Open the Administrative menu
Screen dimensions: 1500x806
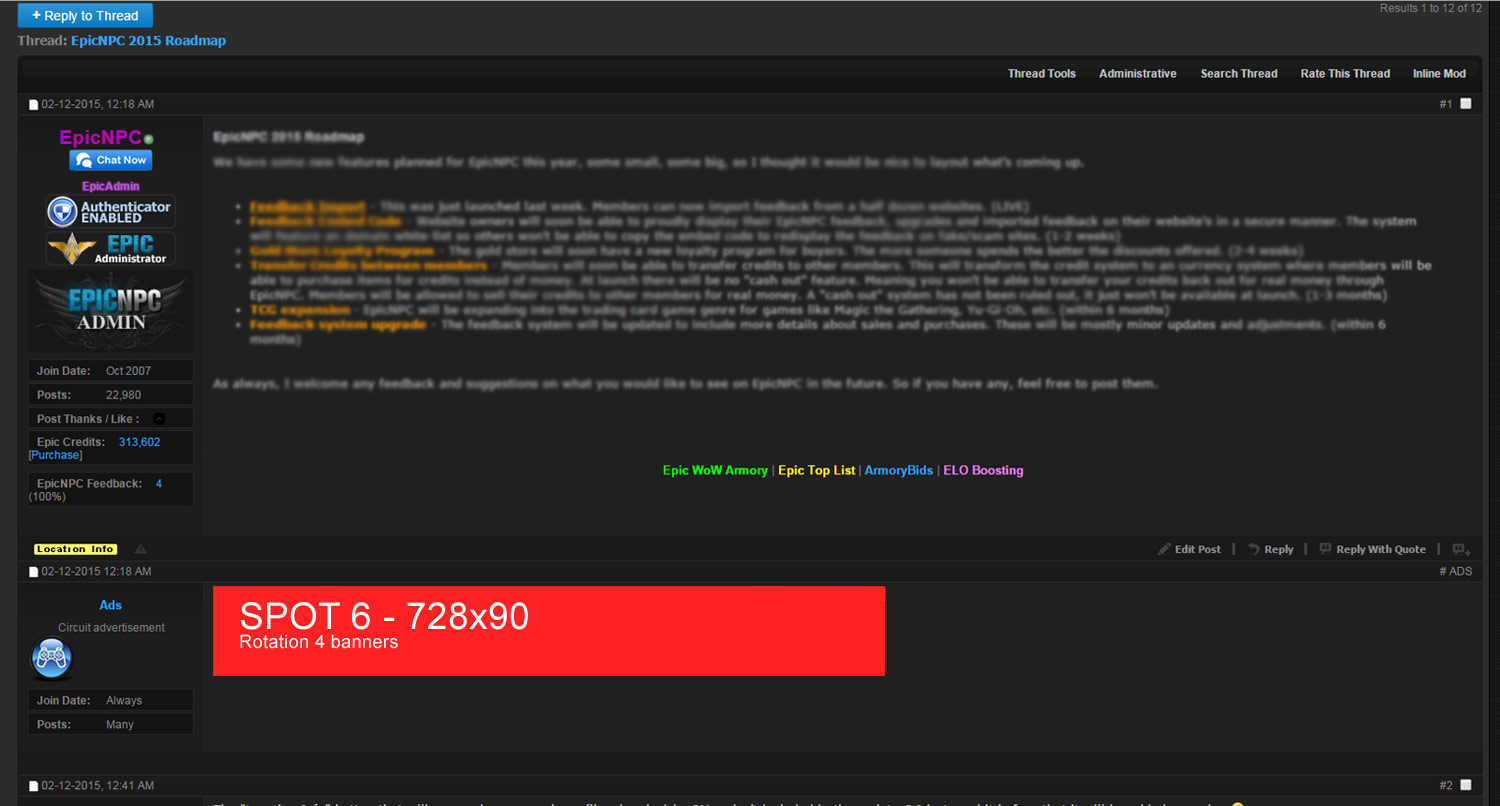(x=1137, y=74)
